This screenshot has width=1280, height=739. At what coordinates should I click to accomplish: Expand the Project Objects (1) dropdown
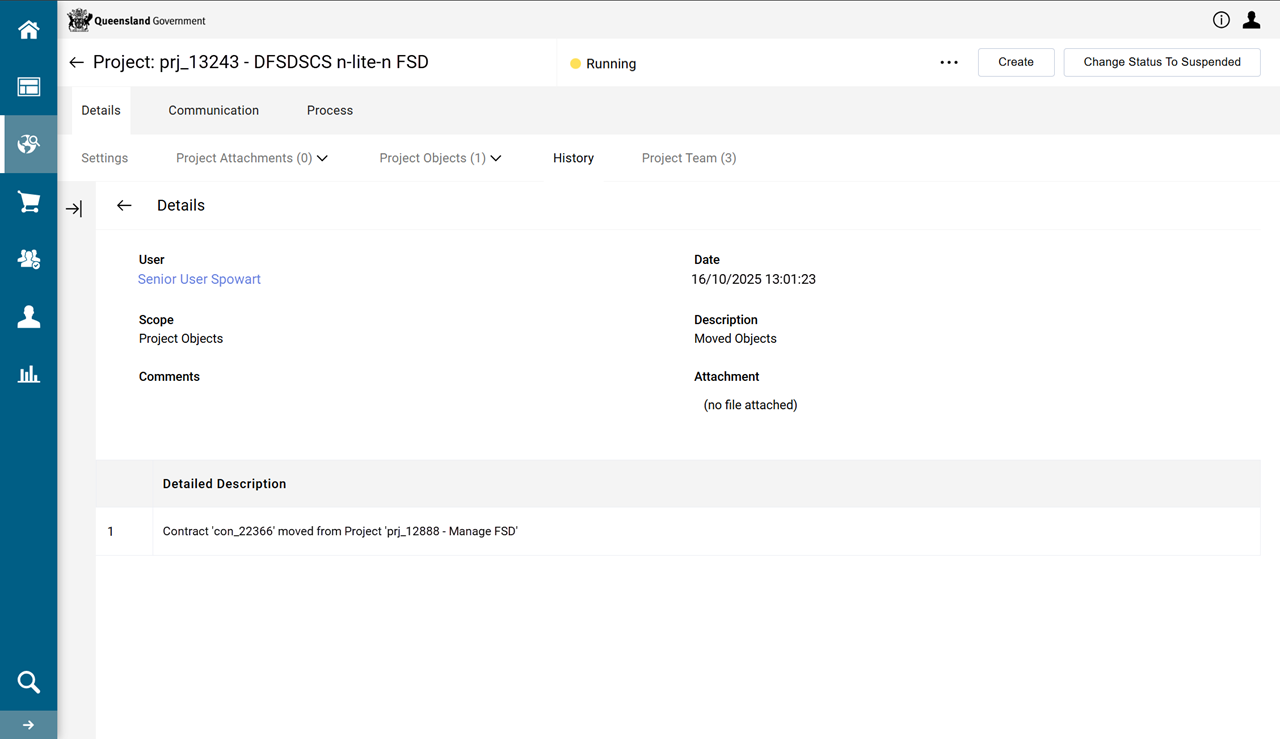tap(440, 158)
